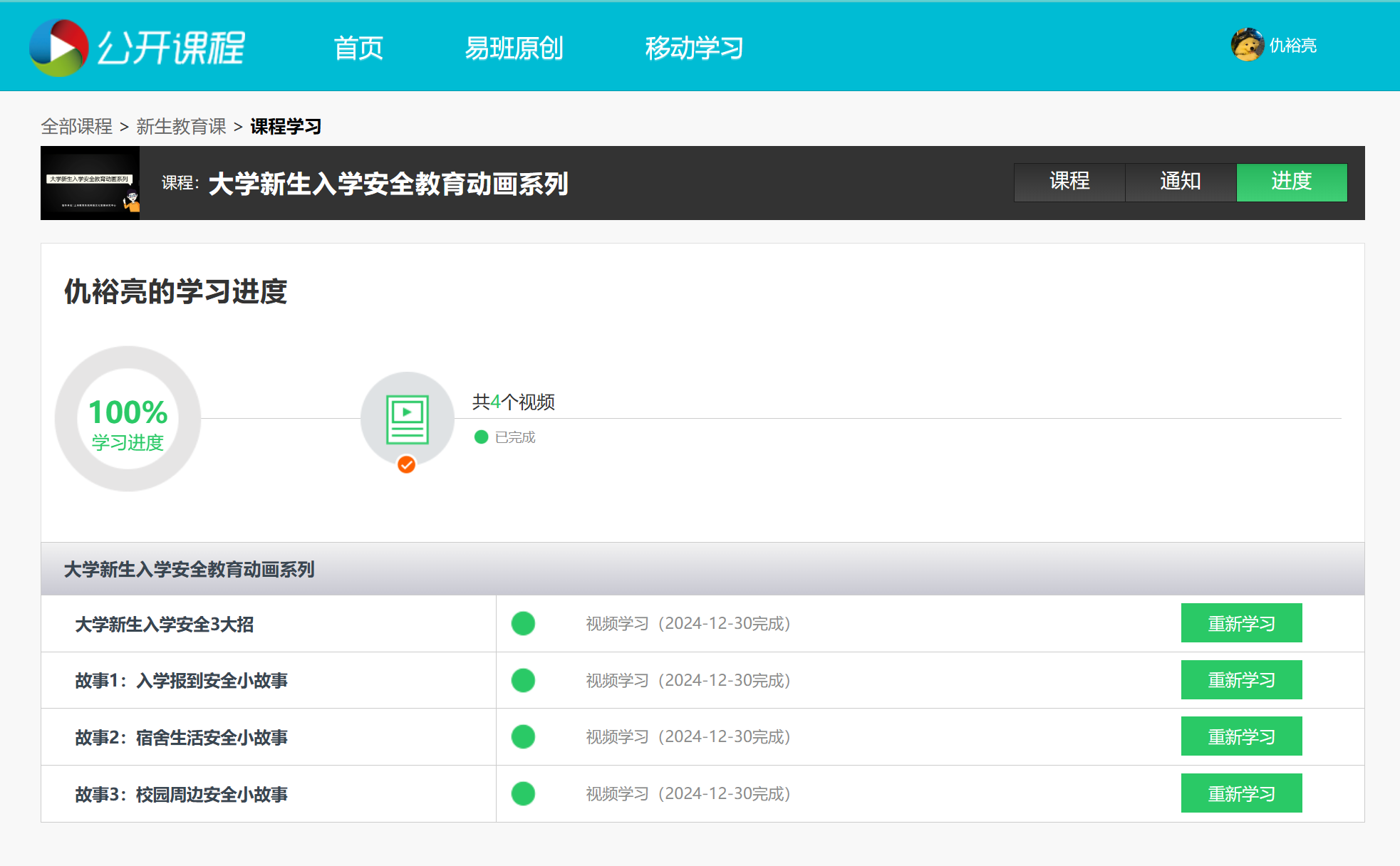Click green status dot for 故事3
1400x866 pixels.
pos(523,793)
